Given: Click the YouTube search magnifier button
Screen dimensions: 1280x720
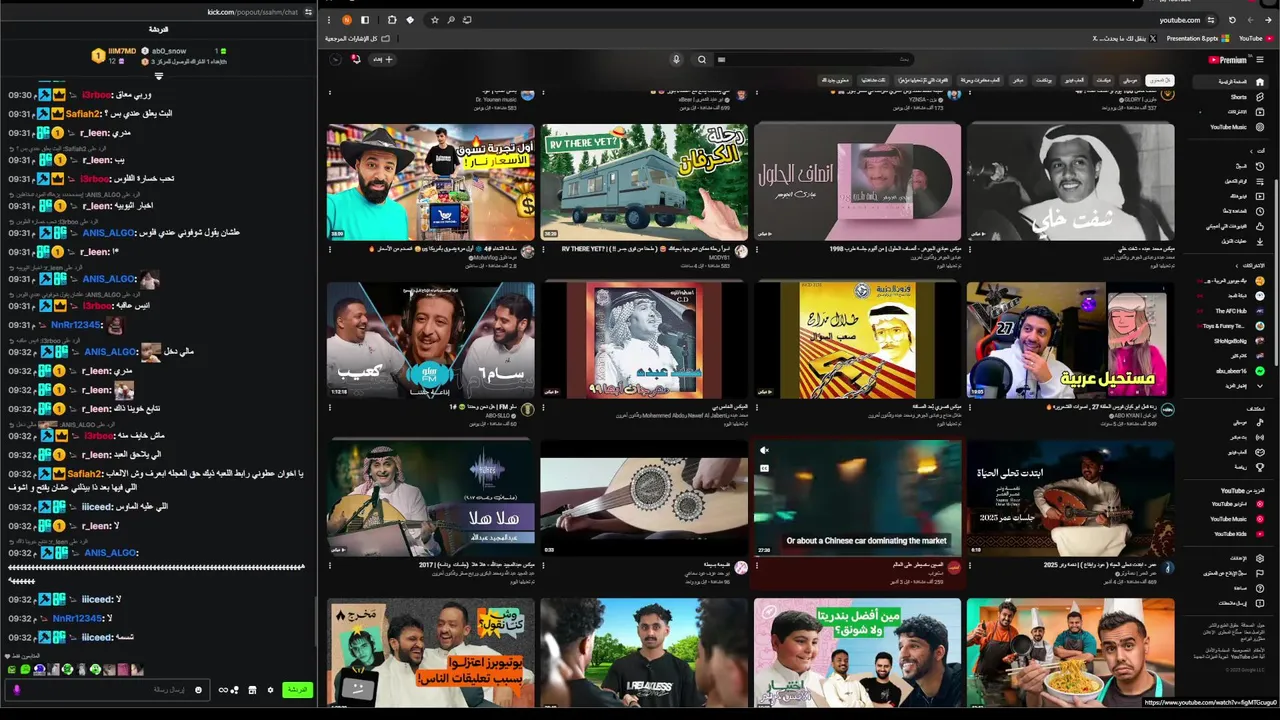Looking at the screenshot, I should pyautogui.click(x=702, y=59).
